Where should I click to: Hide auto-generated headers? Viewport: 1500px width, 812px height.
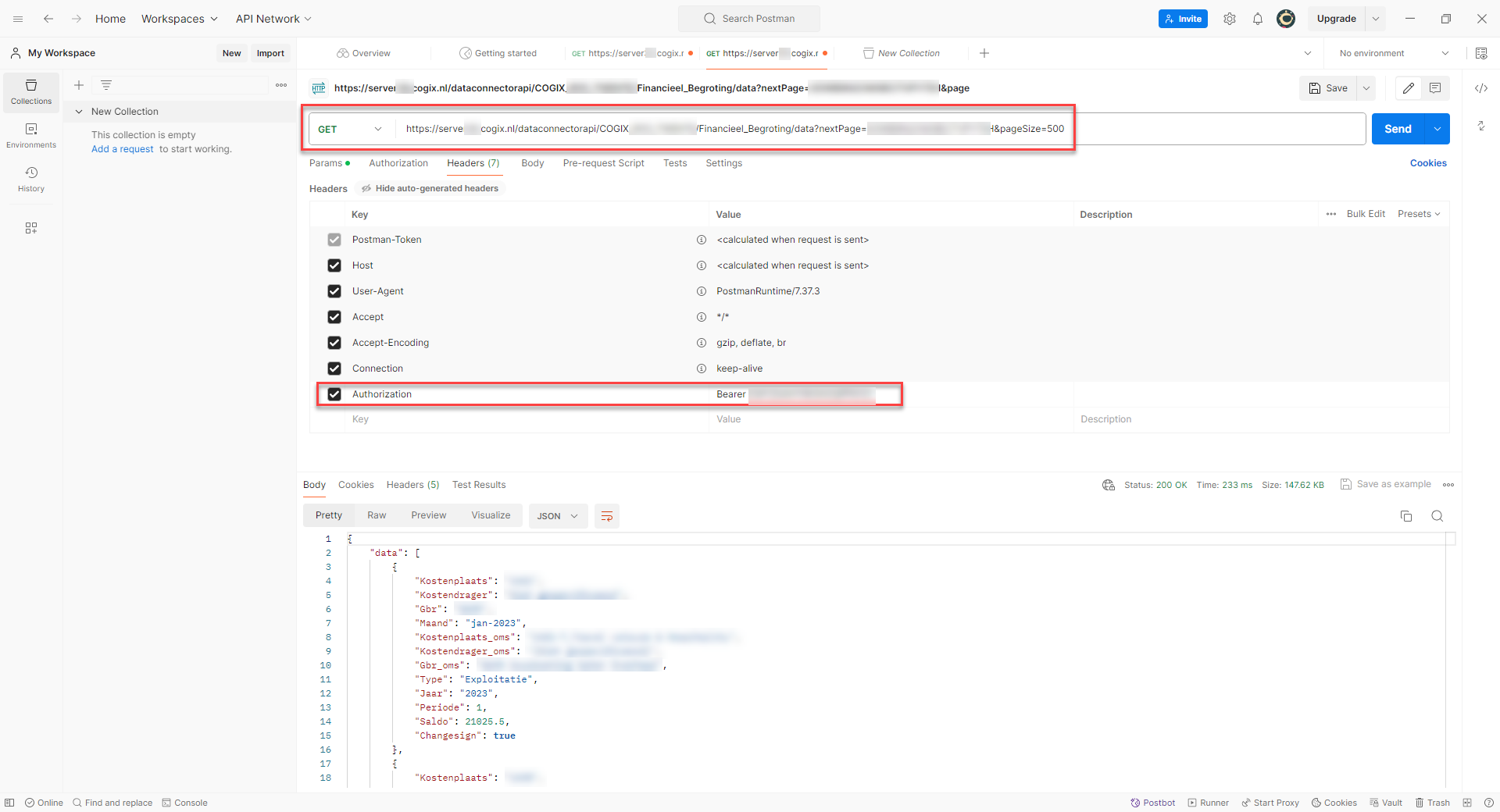coord(430,188)
